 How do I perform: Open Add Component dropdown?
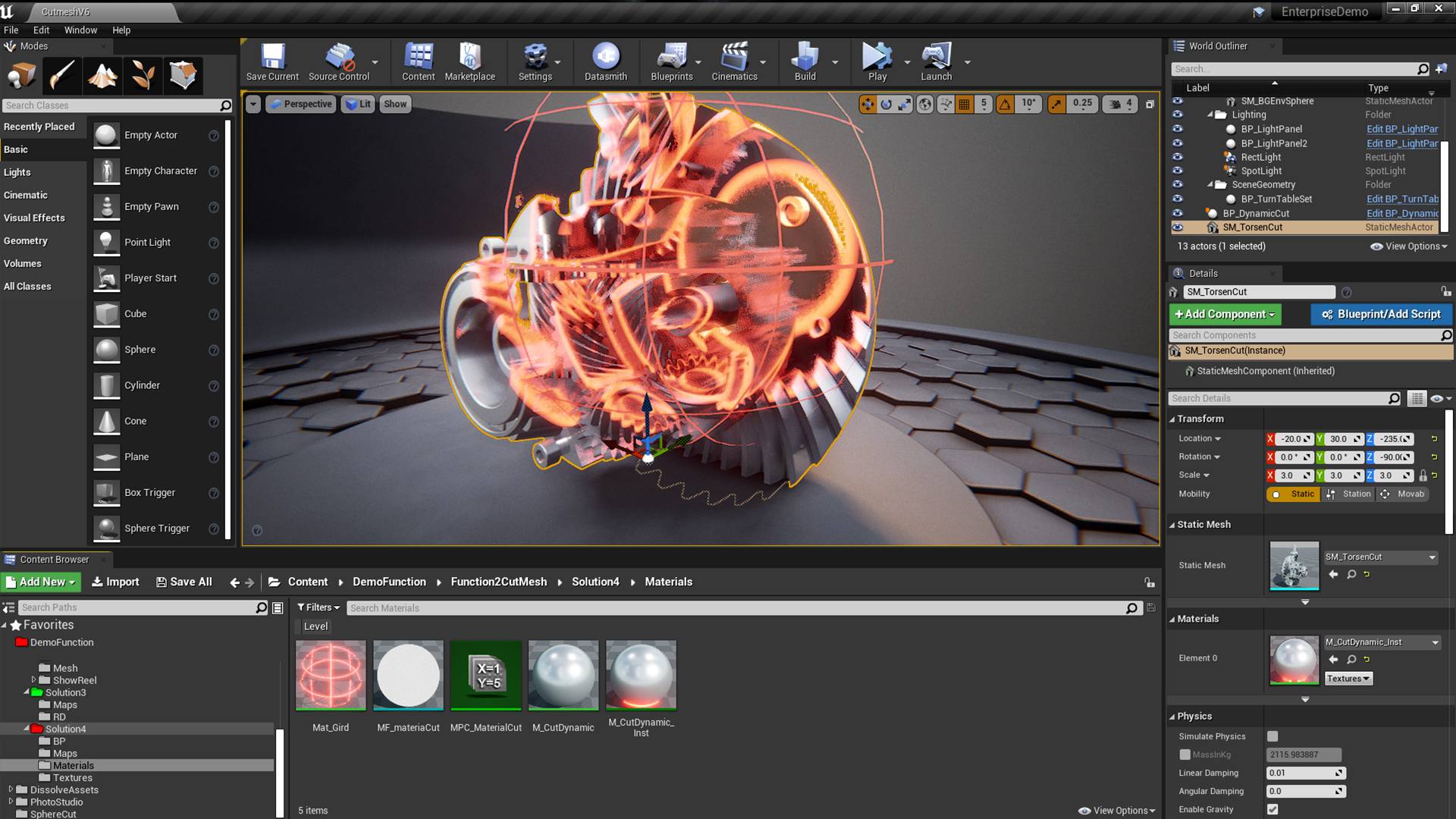tap(1225, 314)
